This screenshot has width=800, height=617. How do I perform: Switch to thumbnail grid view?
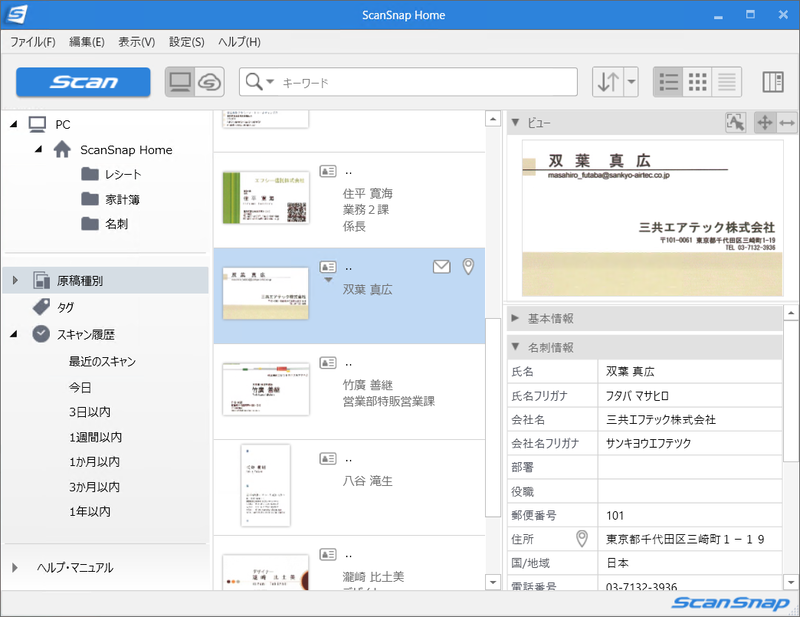pyautogui.click(x=697, y=81)
